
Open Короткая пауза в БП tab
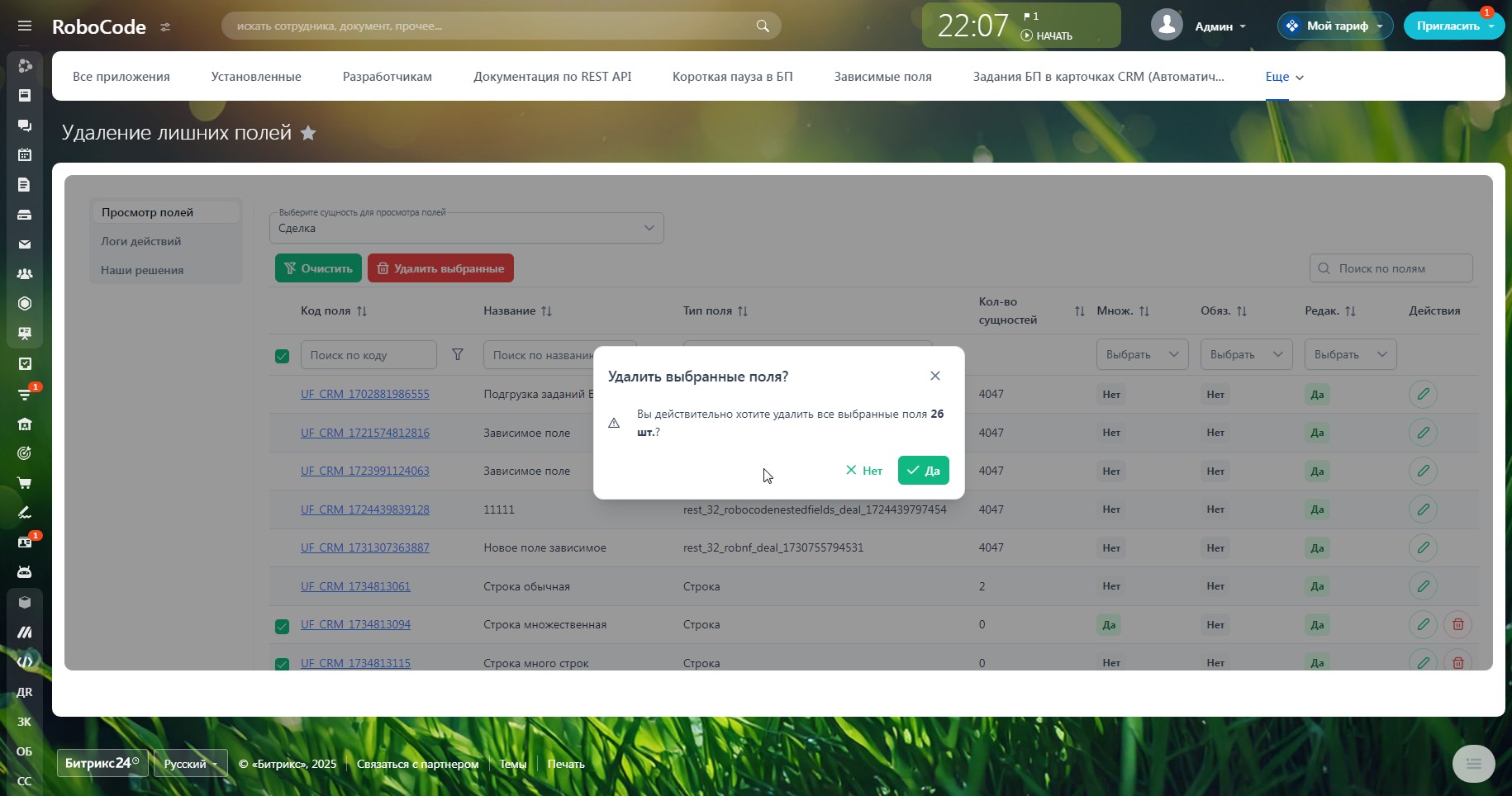[733, 77]
